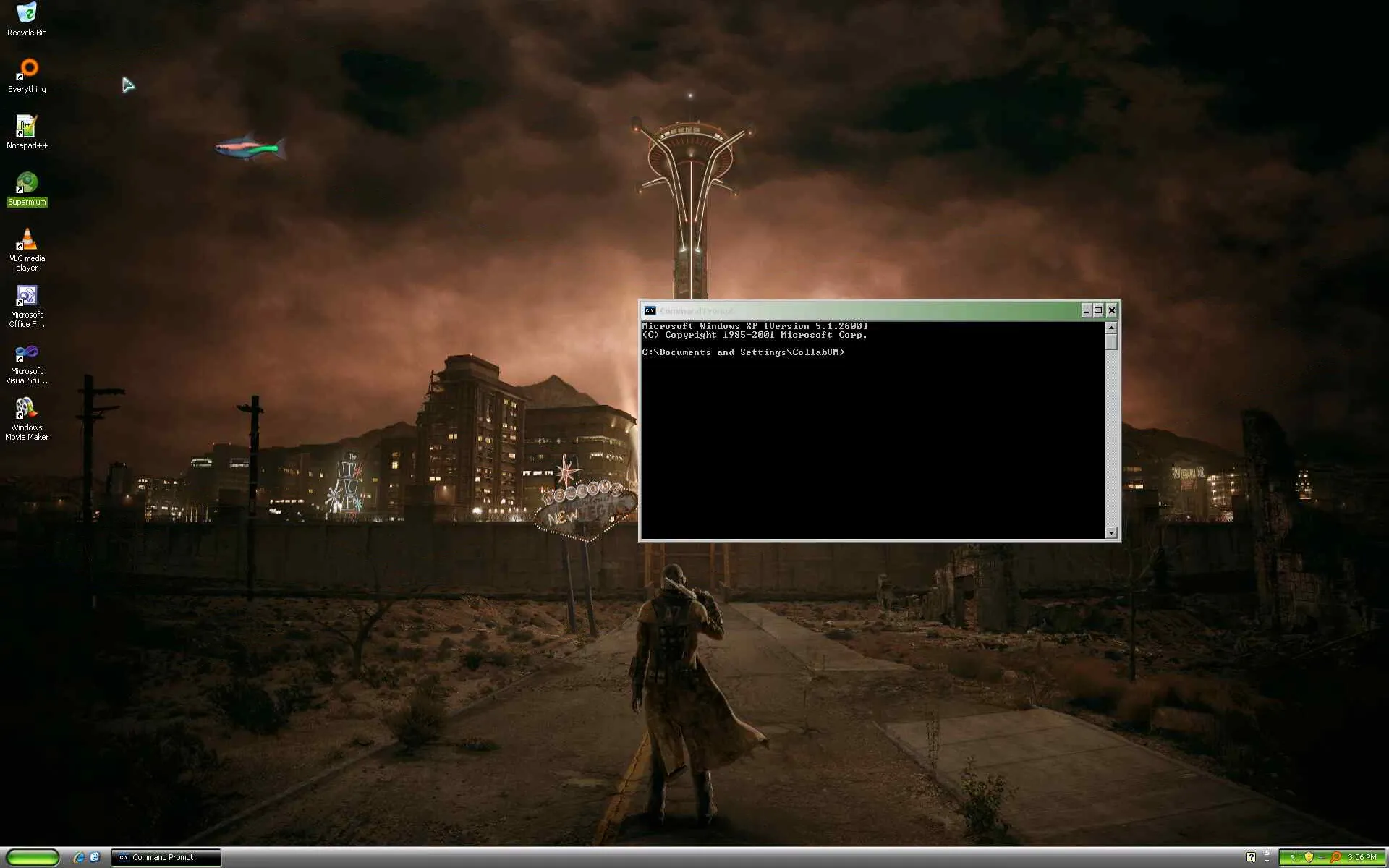Click the Microsoft Office FrontPage shortcut
1389x868 pixels.
(27, 297)
